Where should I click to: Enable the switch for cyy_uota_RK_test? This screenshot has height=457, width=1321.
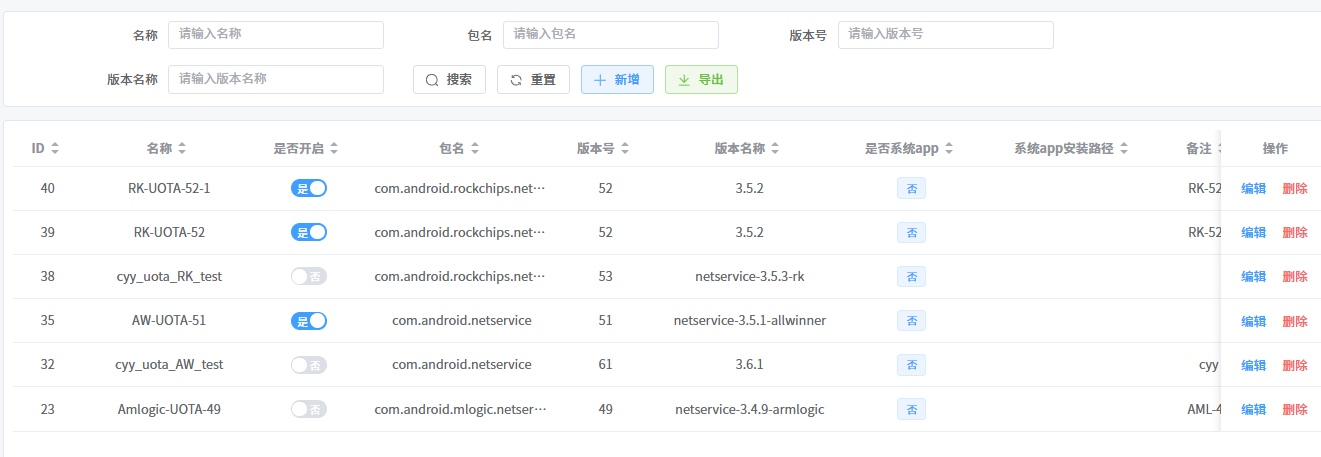click(x=309, y=276)
